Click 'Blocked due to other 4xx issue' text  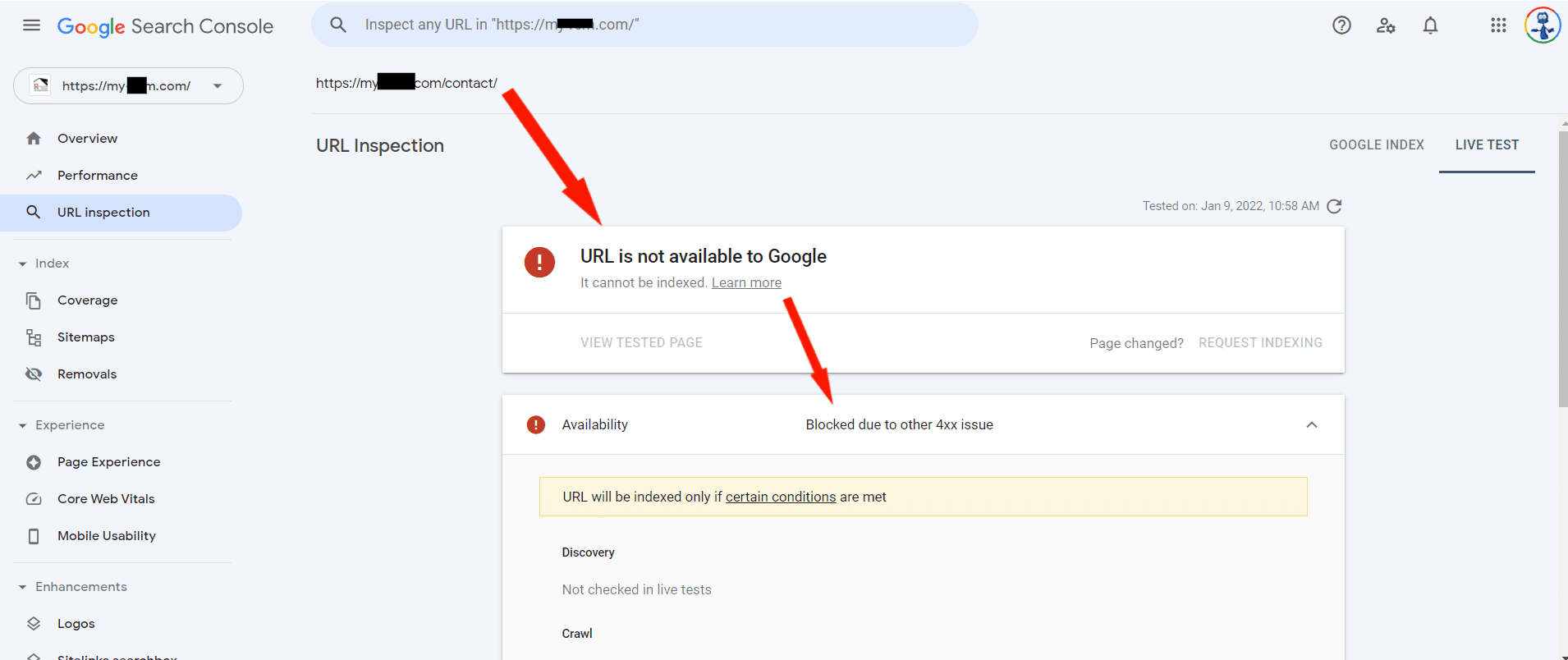(899, 425)
